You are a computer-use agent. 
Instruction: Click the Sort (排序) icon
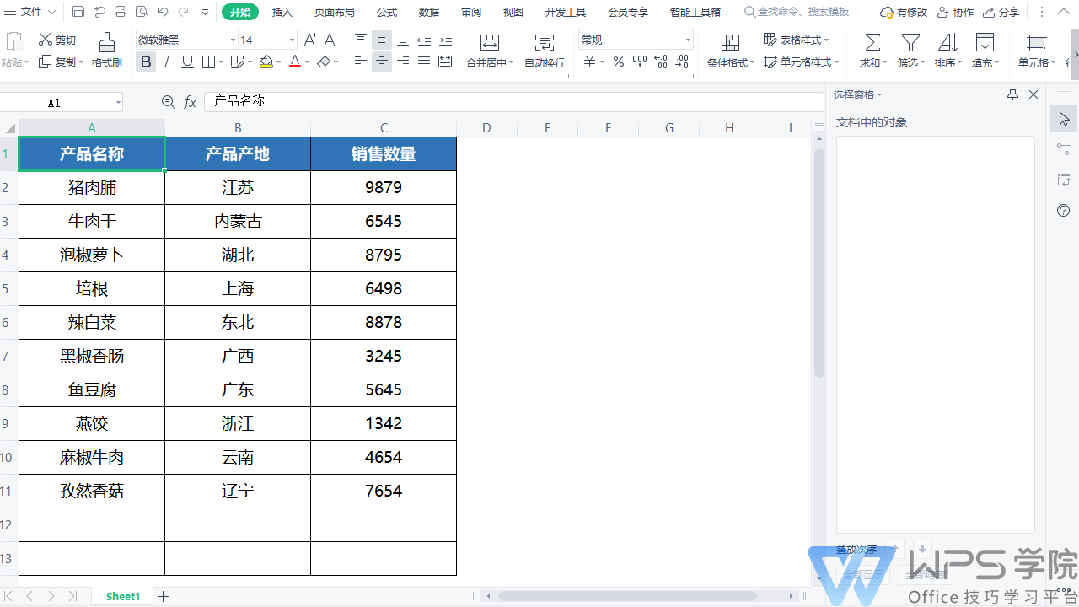pyautogui.click(x=948, y=43)
